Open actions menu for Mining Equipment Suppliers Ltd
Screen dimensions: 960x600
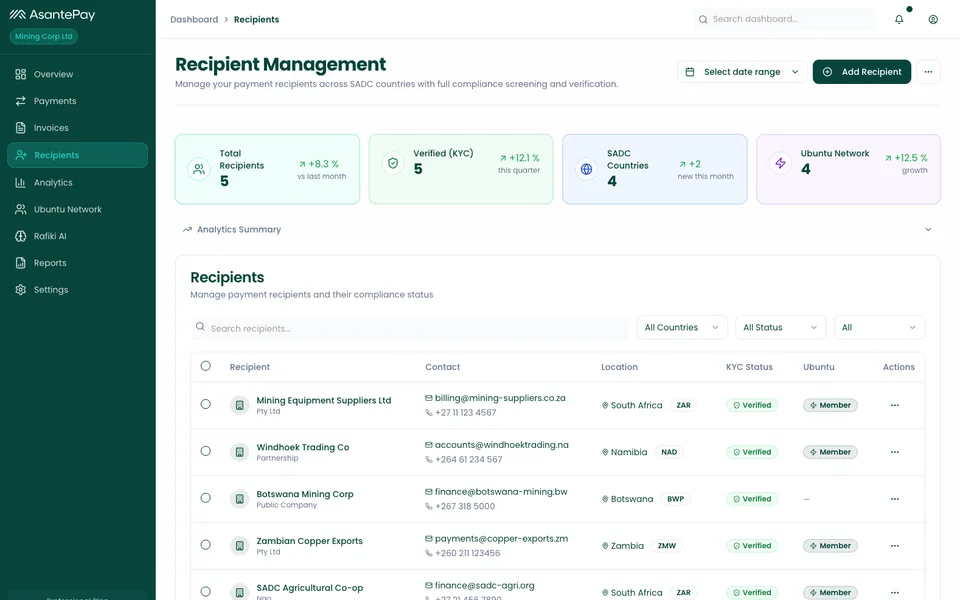(x=895, y=405)
